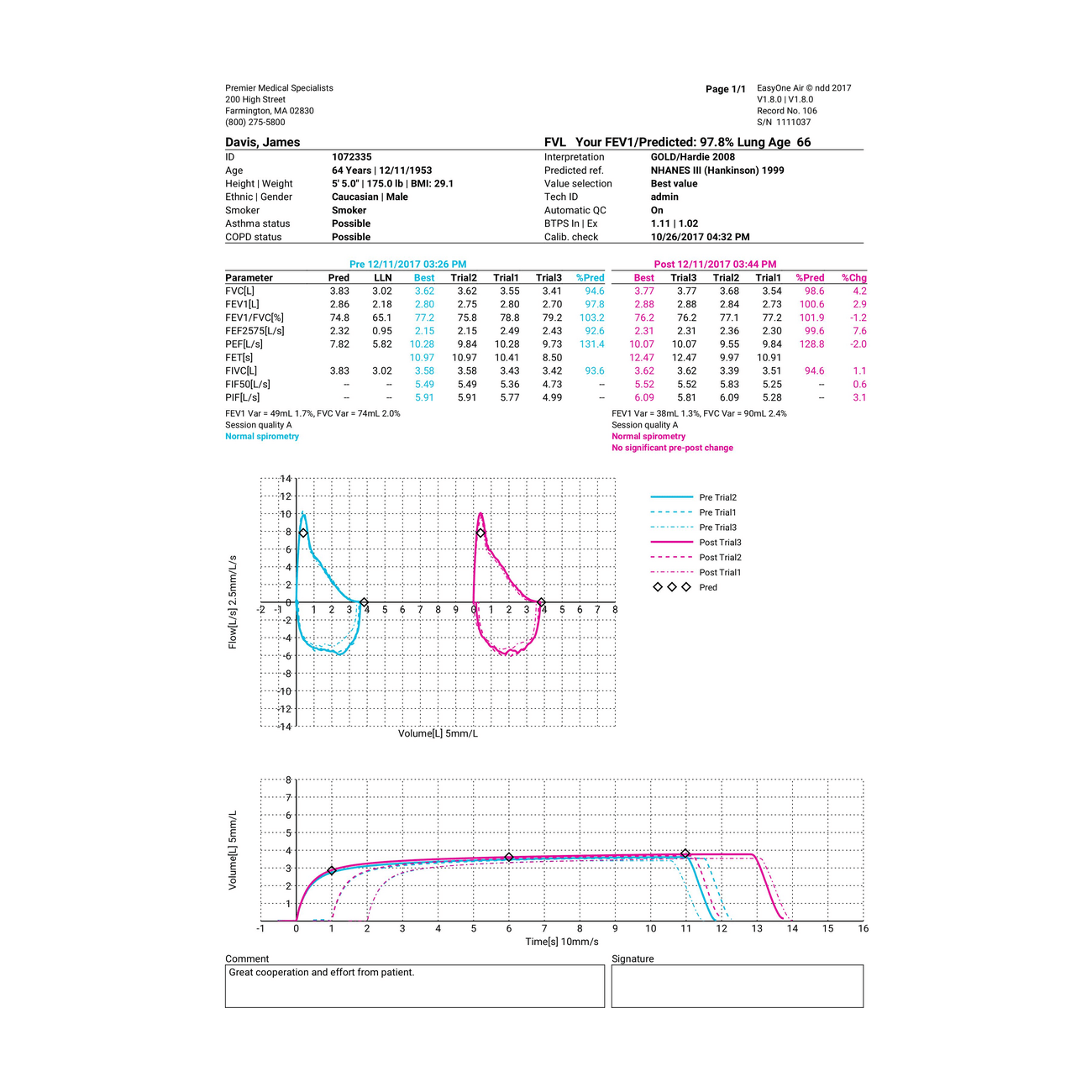The height and width of the screenshot is (1092, 1092).
Task: Click the empty Signature box
Action: click(737, 985)
